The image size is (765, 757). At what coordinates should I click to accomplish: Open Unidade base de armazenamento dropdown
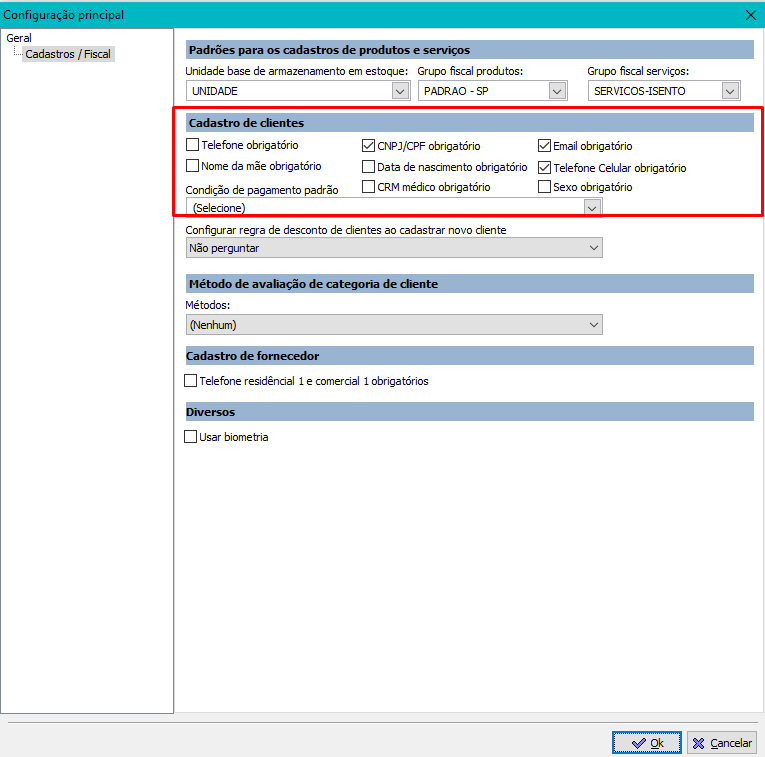[x=400, y=91]
